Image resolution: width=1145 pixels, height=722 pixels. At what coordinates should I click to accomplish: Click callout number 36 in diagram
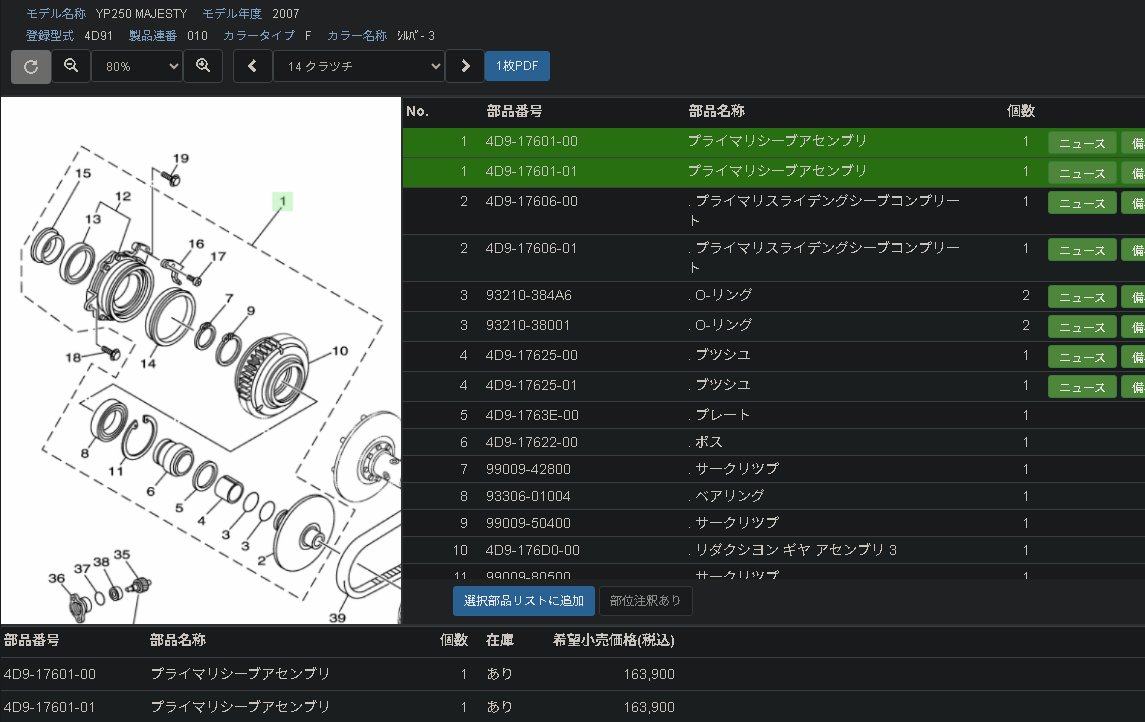(x=56, y=577)
